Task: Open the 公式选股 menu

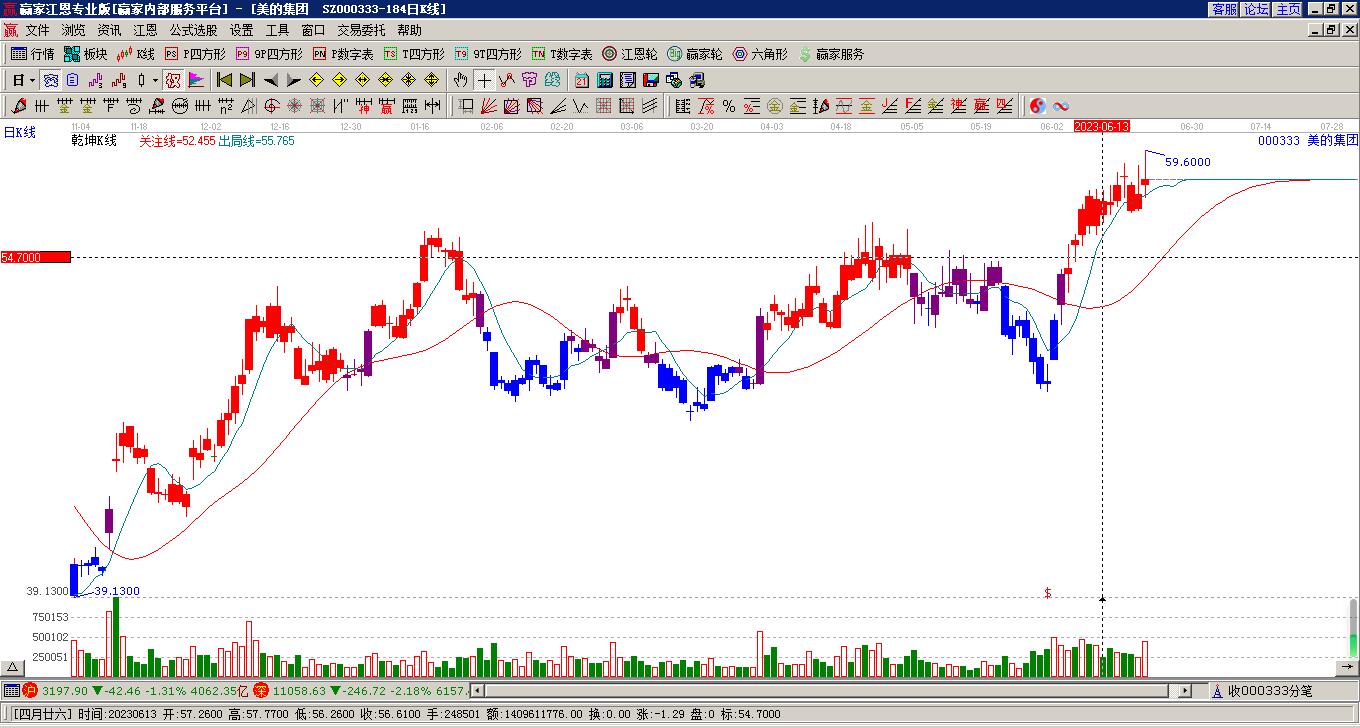Action: point(193,31)
